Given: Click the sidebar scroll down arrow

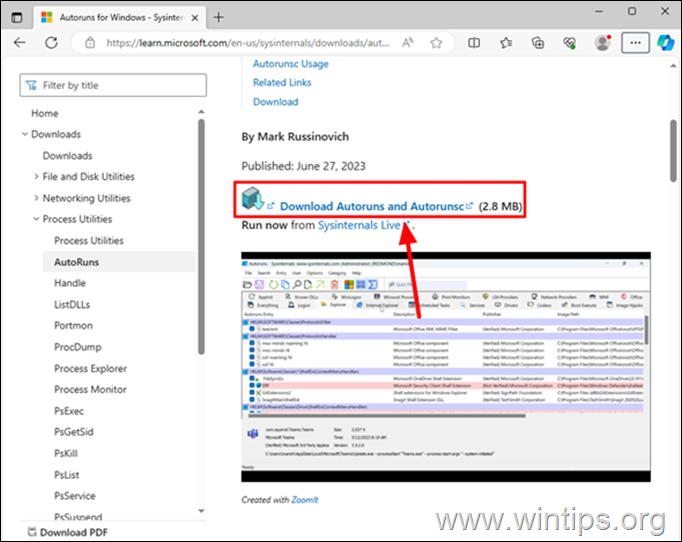Looking at the screenshot, I should coord(201,511).
